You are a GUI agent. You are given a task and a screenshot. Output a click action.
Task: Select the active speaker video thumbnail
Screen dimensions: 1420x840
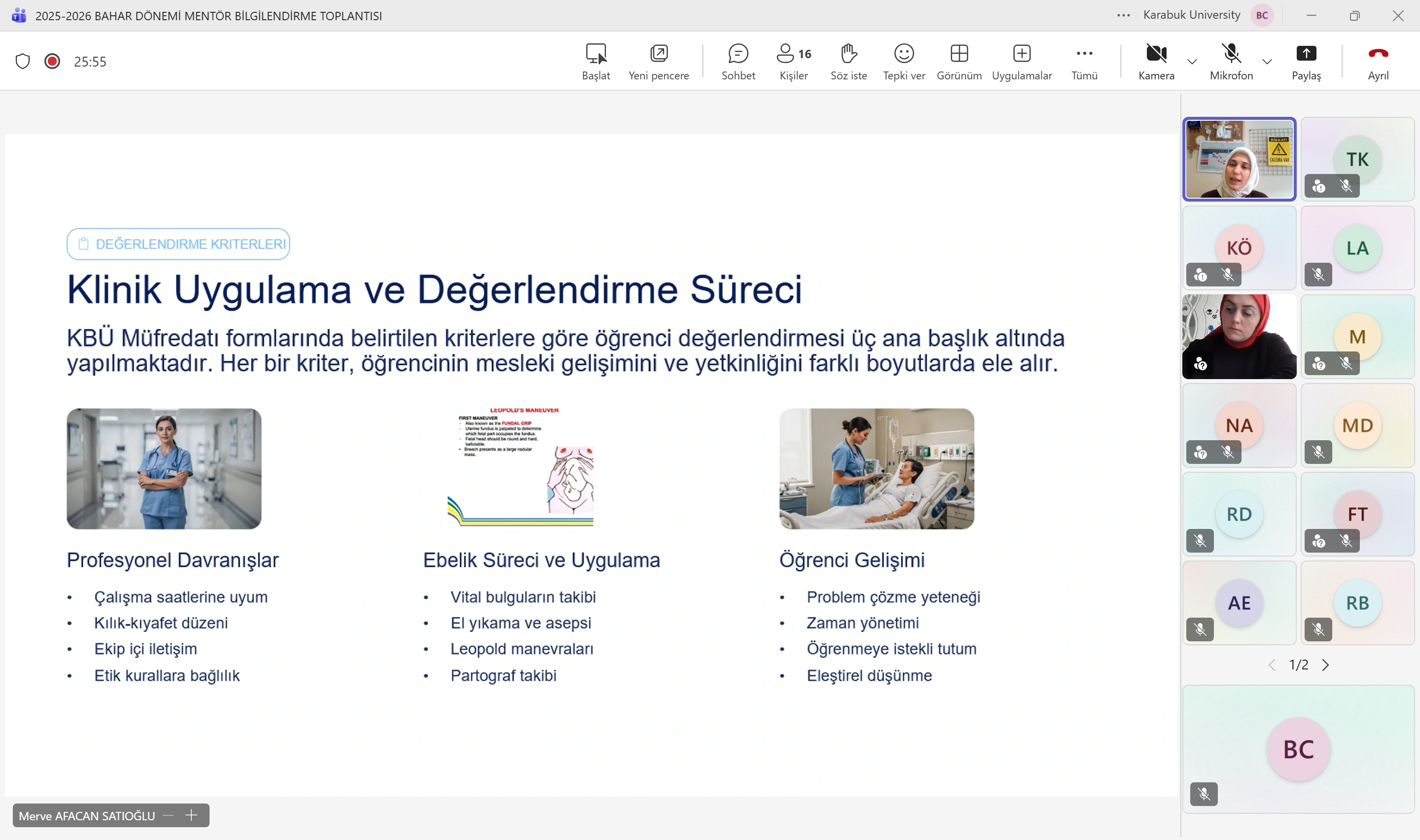1239,159
